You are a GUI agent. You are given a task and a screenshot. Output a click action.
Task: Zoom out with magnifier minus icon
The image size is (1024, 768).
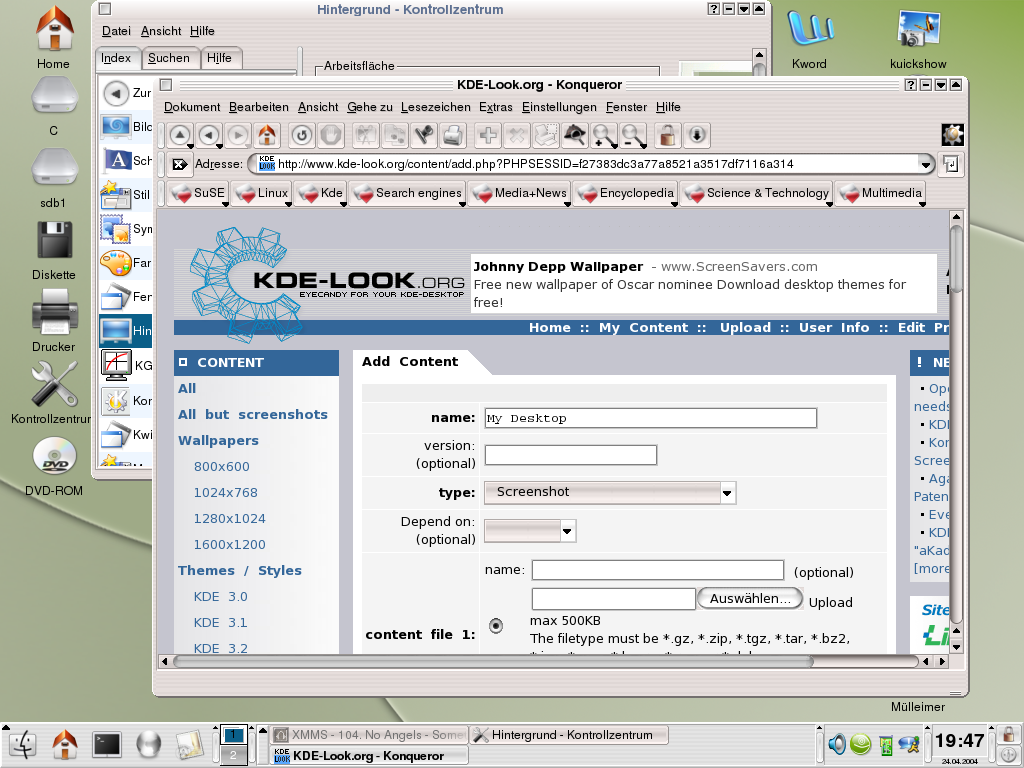pyautogui.click(x=633, y=135)
